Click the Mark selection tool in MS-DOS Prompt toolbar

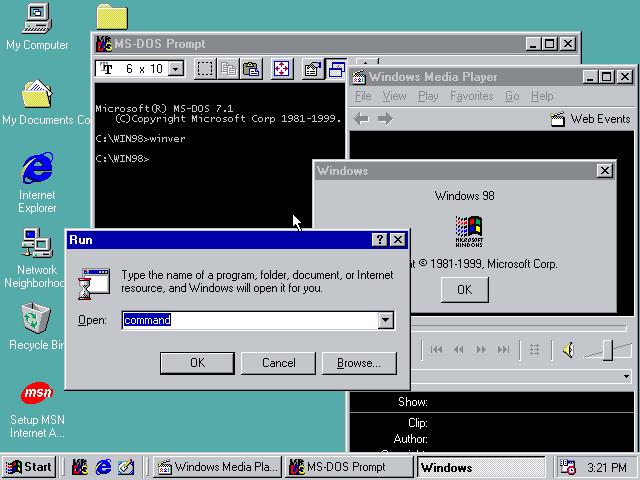tap(205, 69)
